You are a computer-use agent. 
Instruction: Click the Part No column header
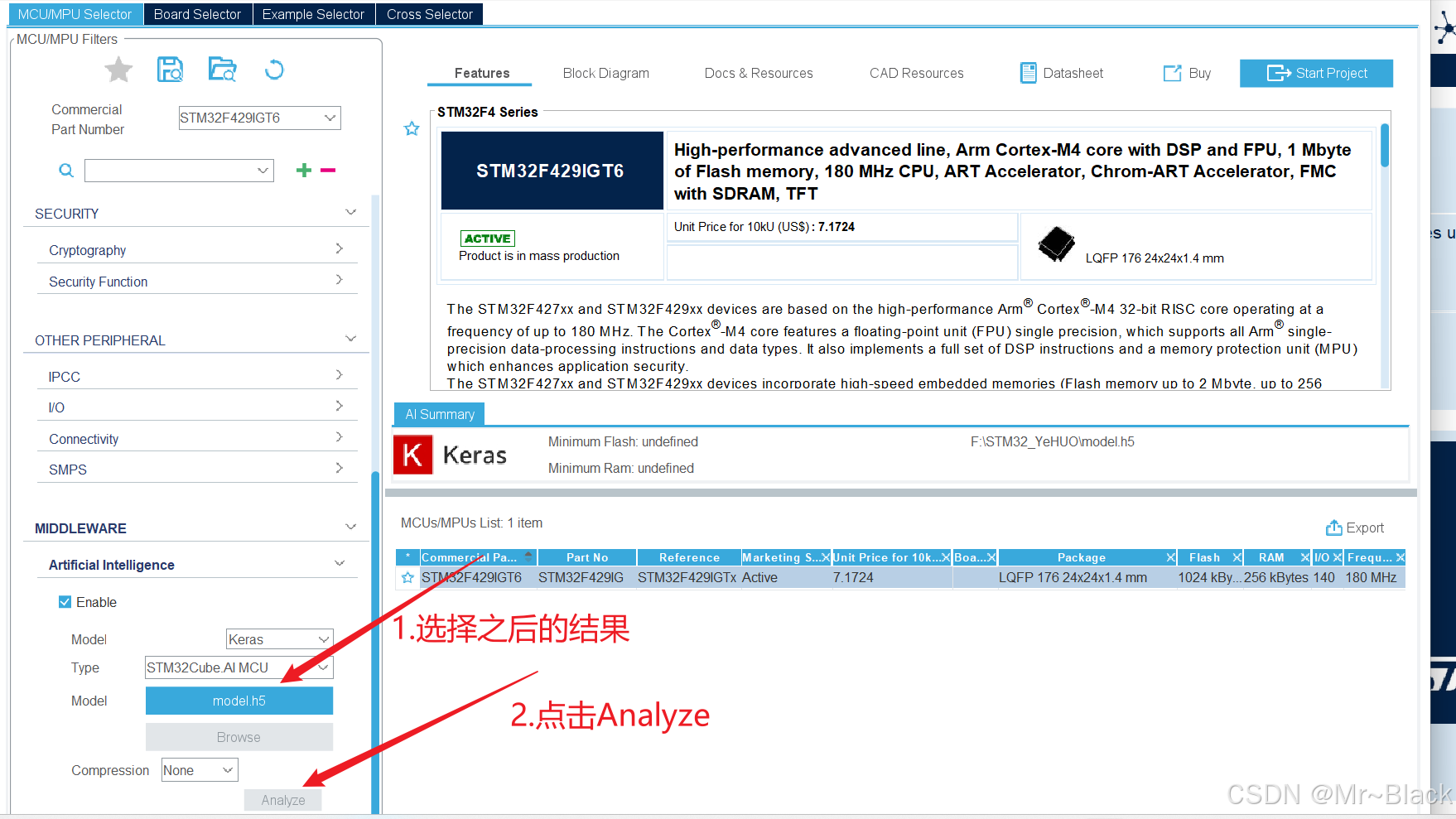click(587, 557)
